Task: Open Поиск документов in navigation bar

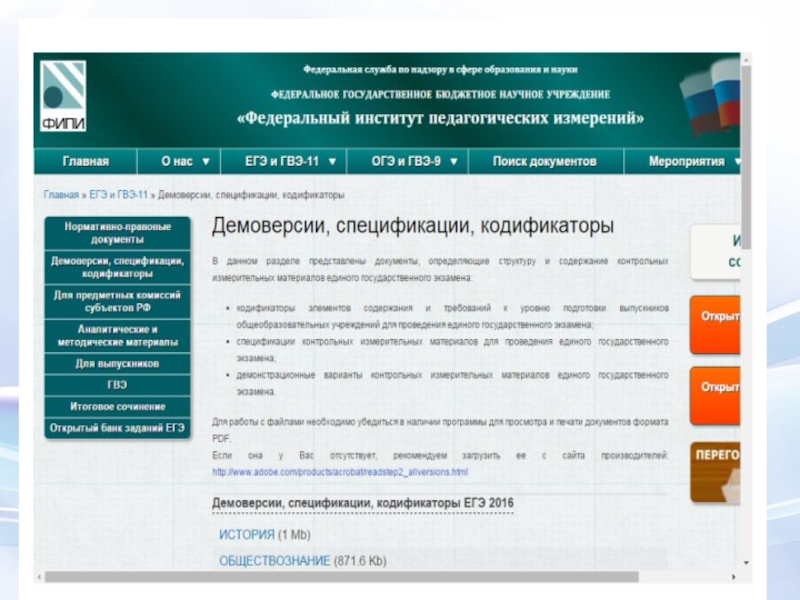Action: [x=545, y=161]
